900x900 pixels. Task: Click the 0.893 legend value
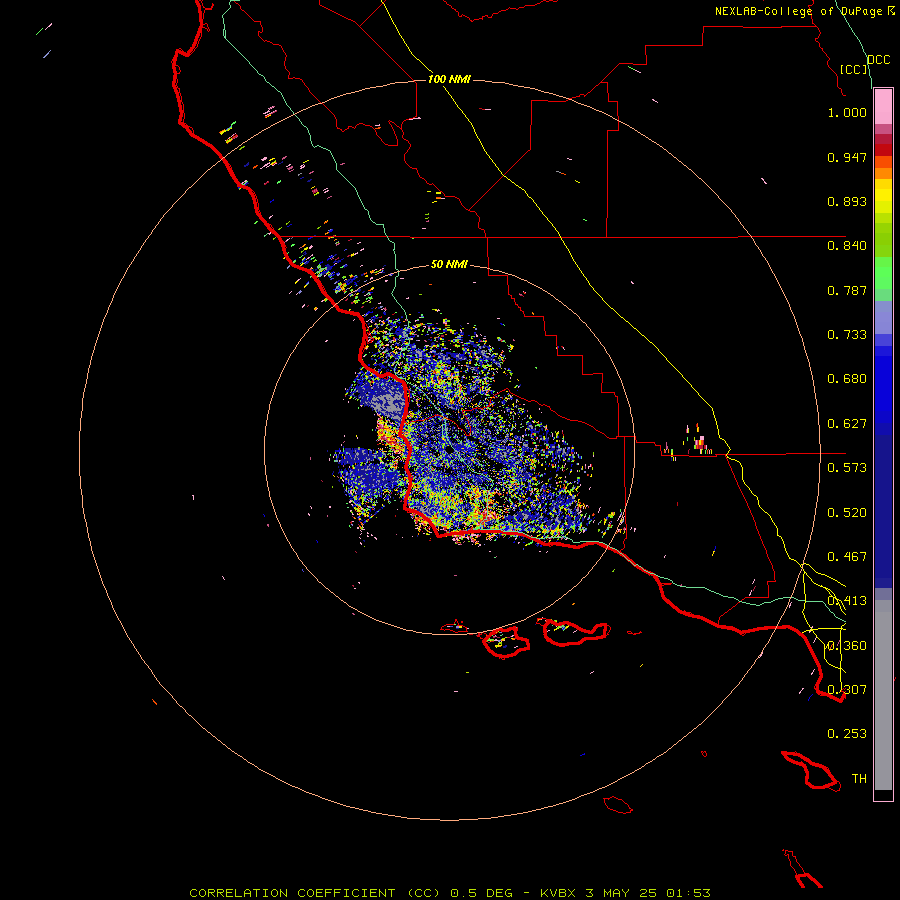[x=847, y=201]
